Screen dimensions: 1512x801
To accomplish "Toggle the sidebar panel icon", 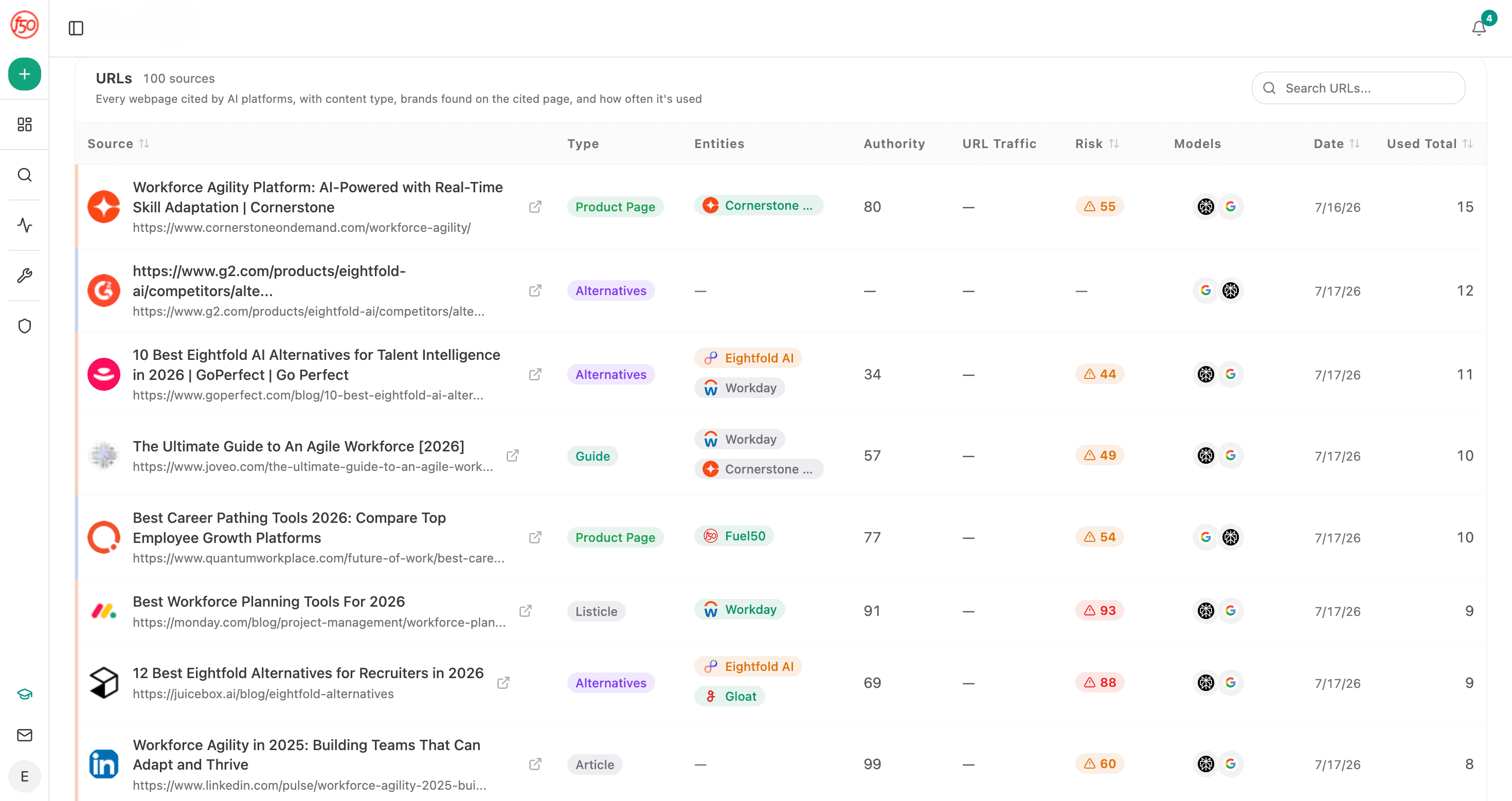I will pyautogui.click(x=76, y=28).
